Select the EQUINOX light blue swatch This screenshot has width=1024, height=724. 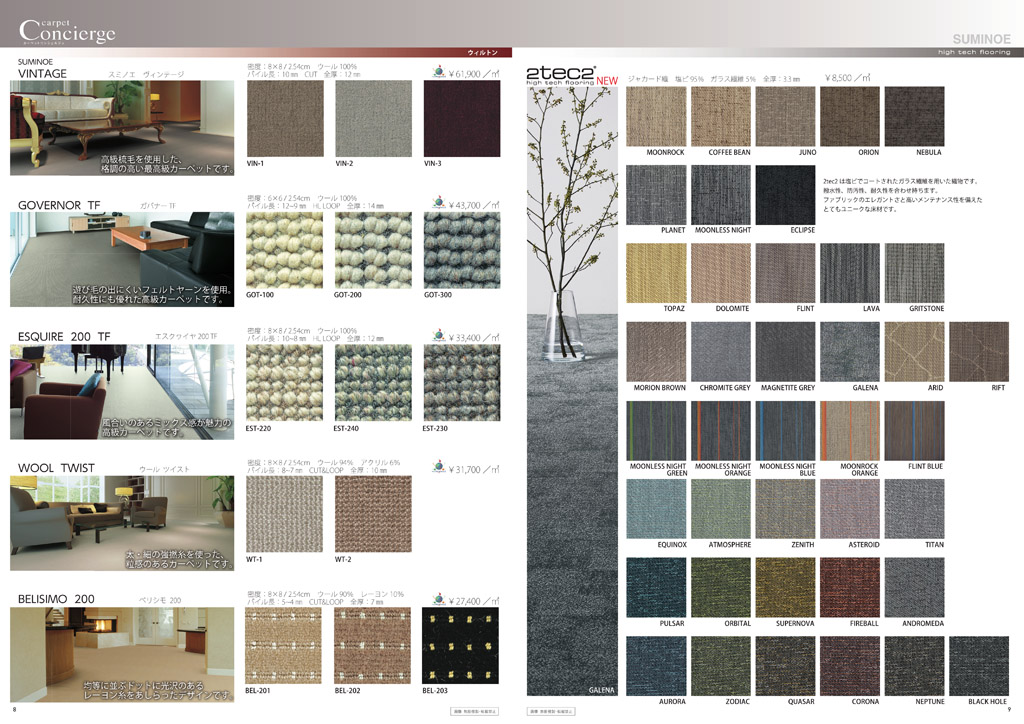click(656, 509)
